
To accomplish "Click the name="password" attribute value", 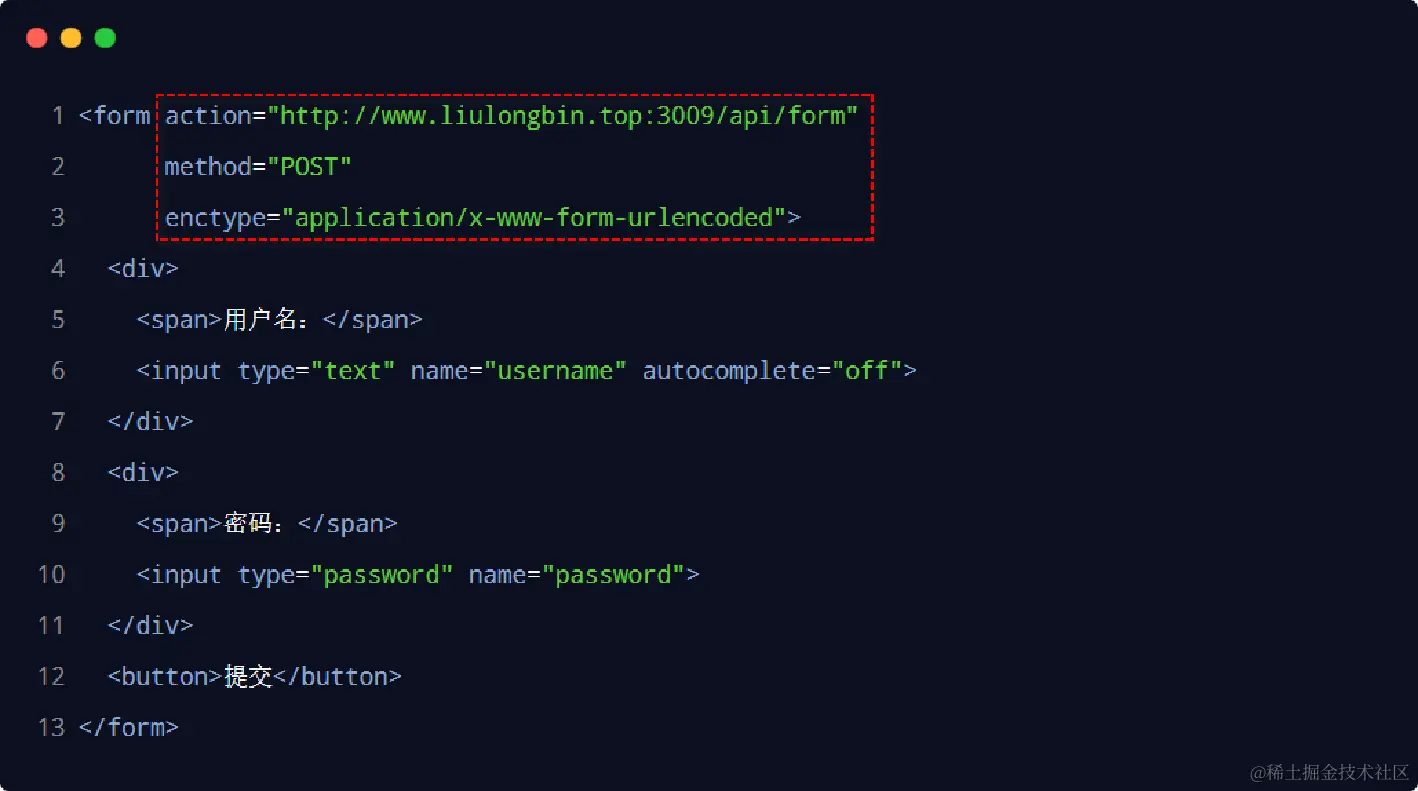I will [613, 575].
